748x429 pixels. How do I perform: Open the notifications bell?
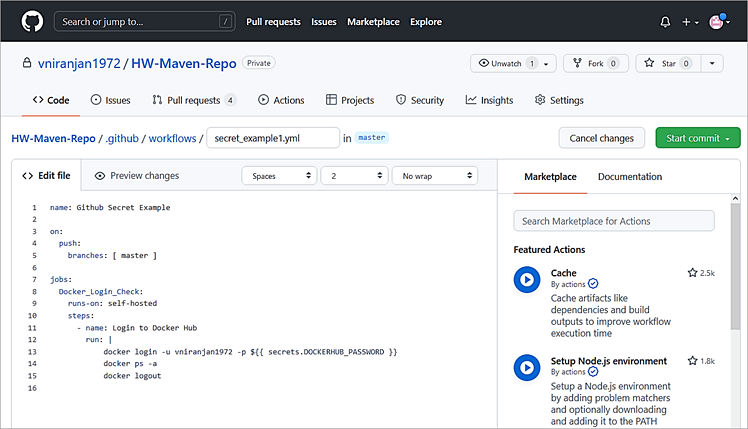pyautogui.click(x=666, y=21)
